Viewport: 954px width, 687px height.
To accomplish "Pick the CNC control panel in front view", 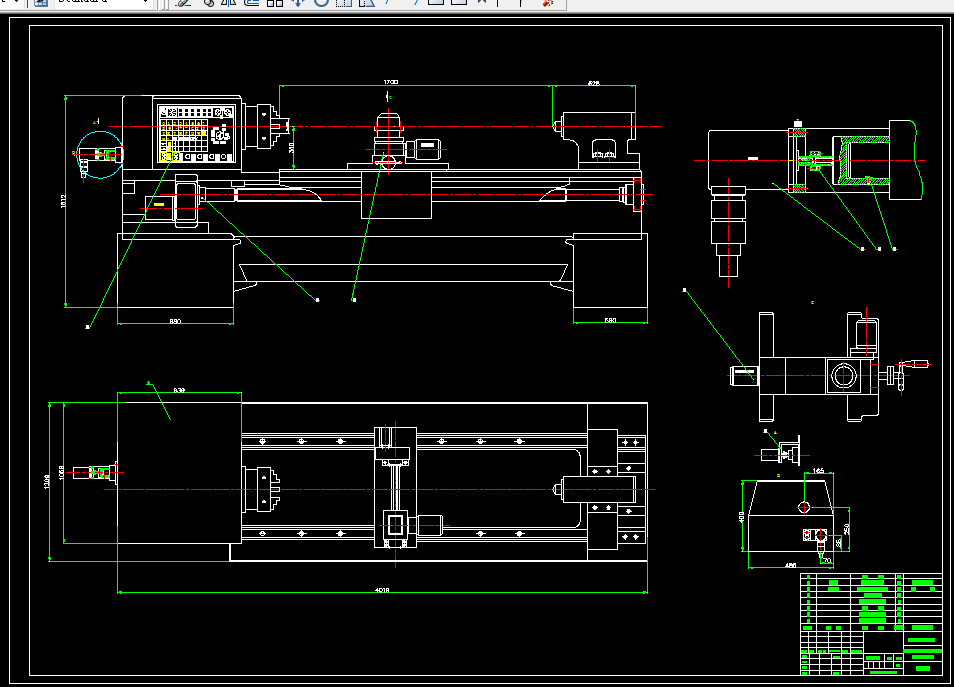I will click(197, 133).
